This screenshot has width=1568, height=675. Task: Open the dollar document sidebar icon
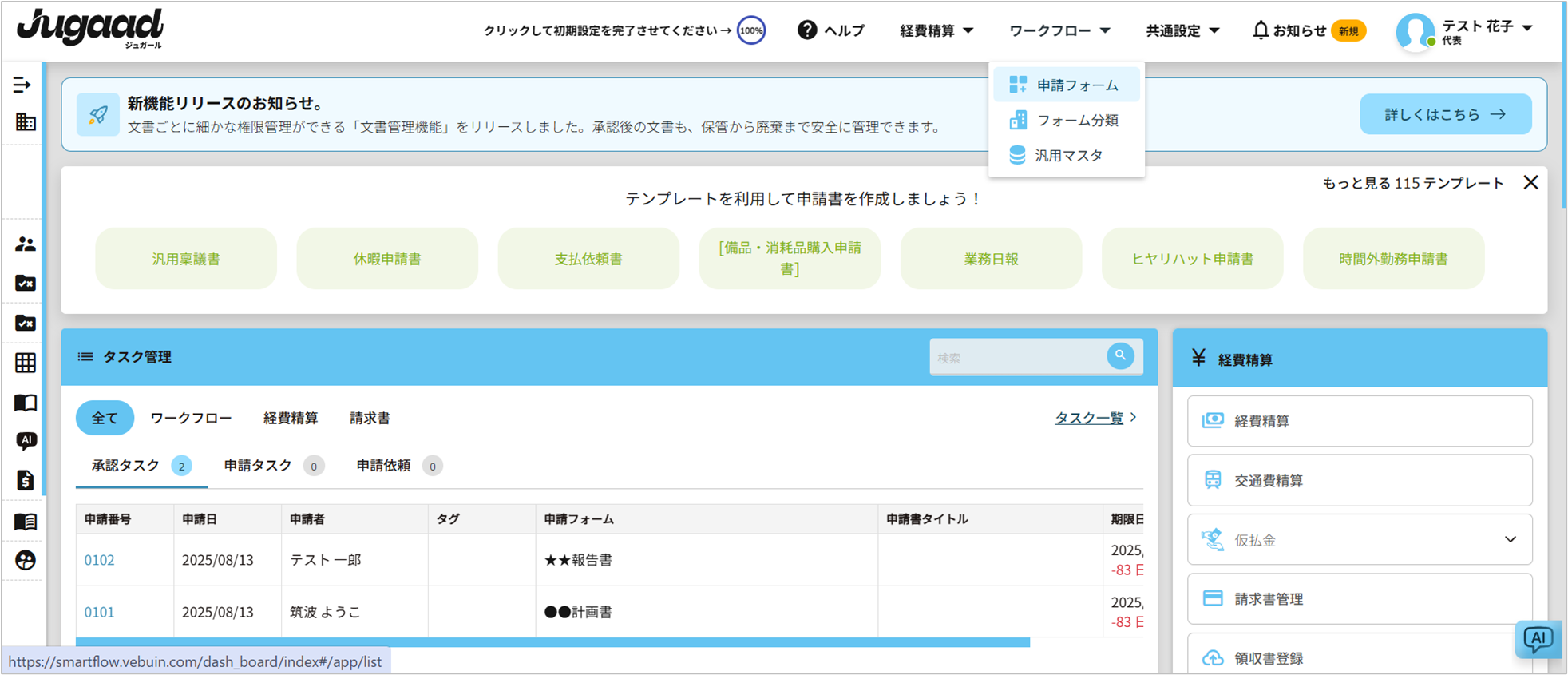coord(26,480)
